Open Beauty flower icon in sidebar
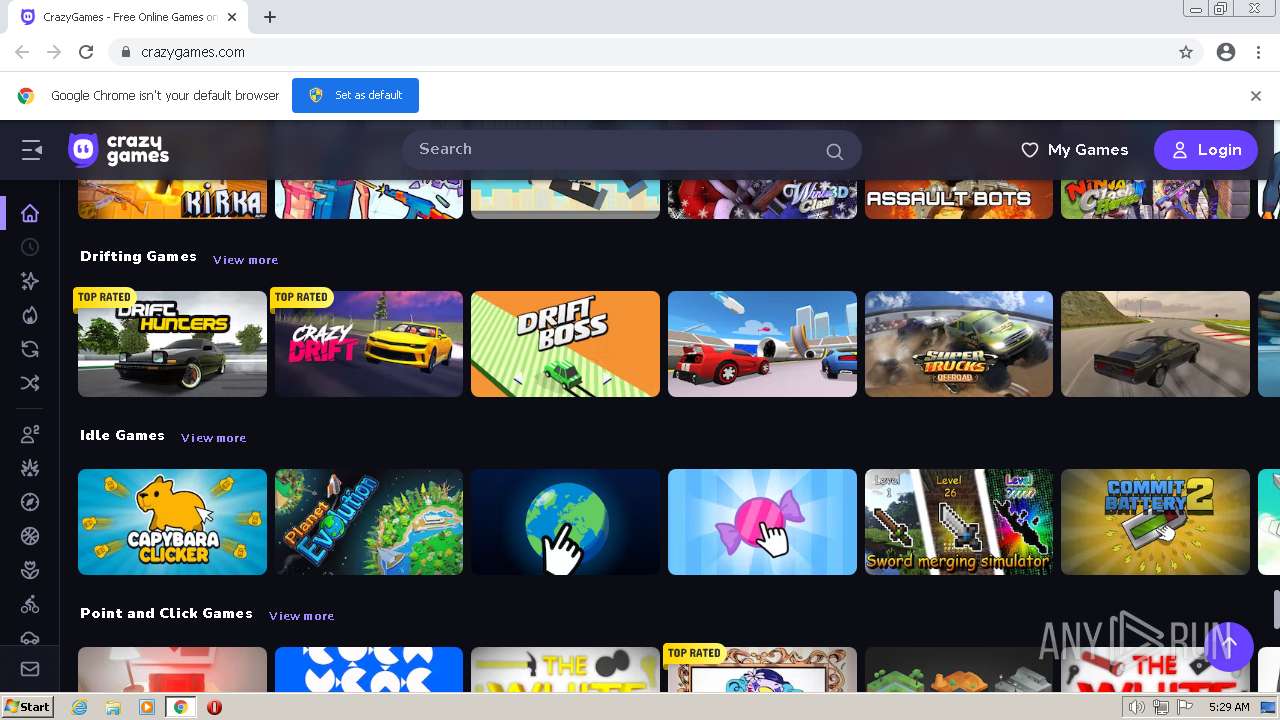The width and height of the screenshot is (1280, 720). [x=30, y=570]
